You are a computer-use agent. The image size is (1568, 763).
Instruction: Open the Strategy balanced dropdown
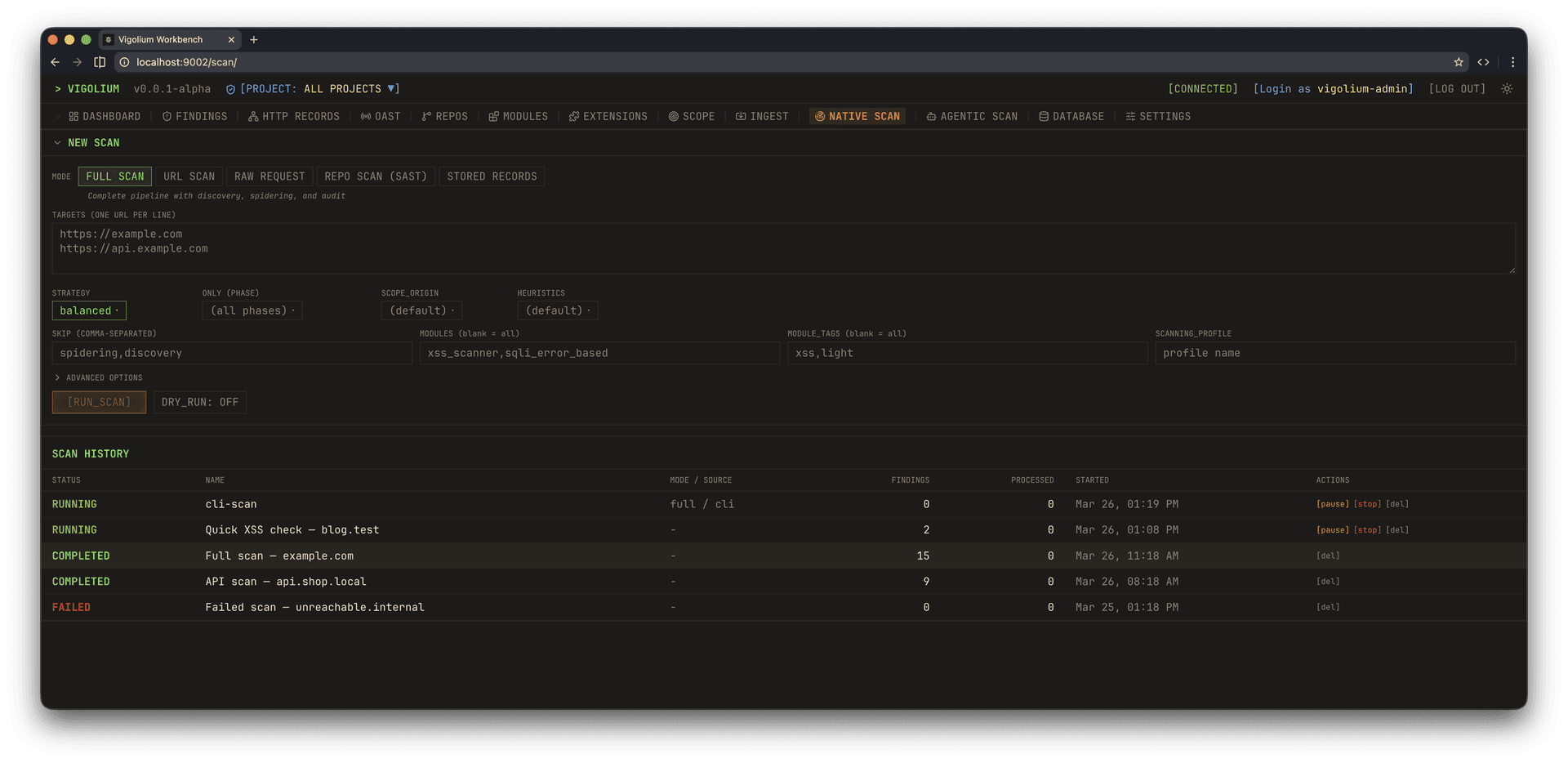(89, 310)
